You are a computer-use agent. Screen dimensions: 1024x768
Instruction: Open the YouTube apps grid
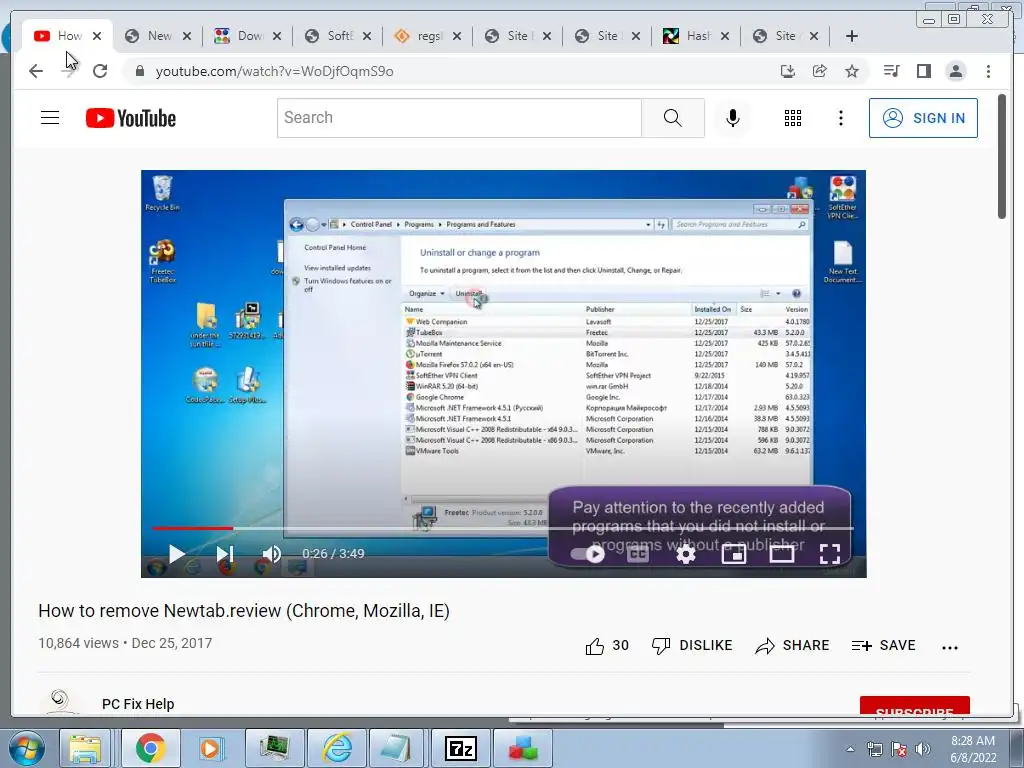(793, 118)
